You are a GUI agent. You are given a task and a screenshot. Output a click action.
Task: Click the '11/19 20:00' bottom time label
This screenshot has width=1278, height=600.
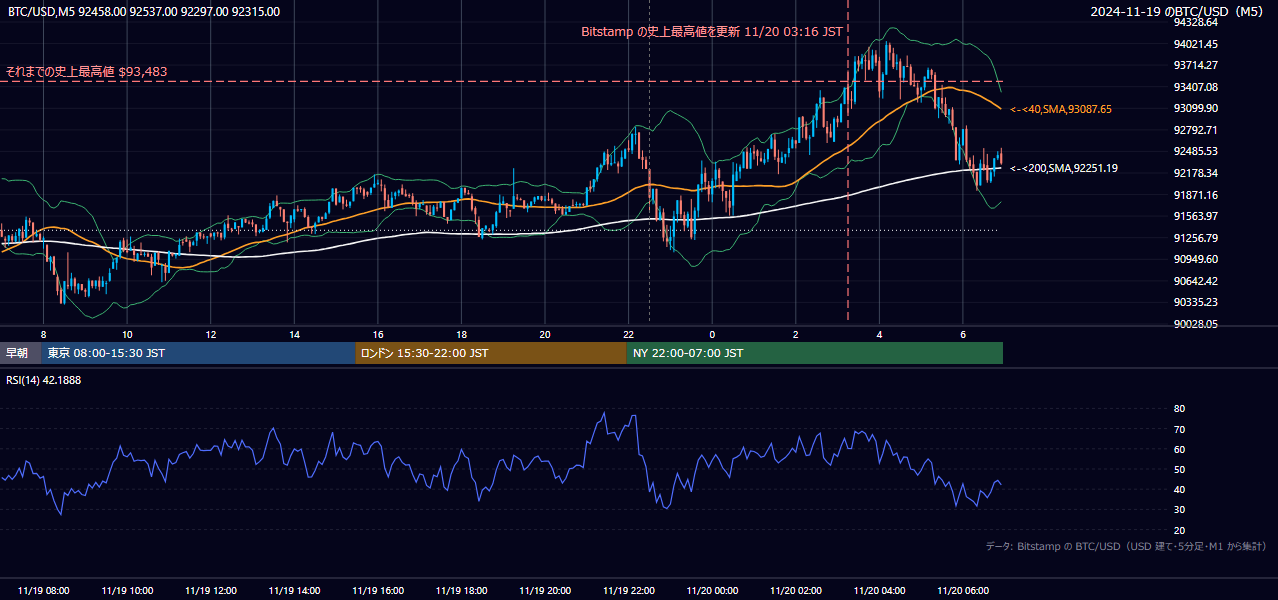[x=545, y=591]
